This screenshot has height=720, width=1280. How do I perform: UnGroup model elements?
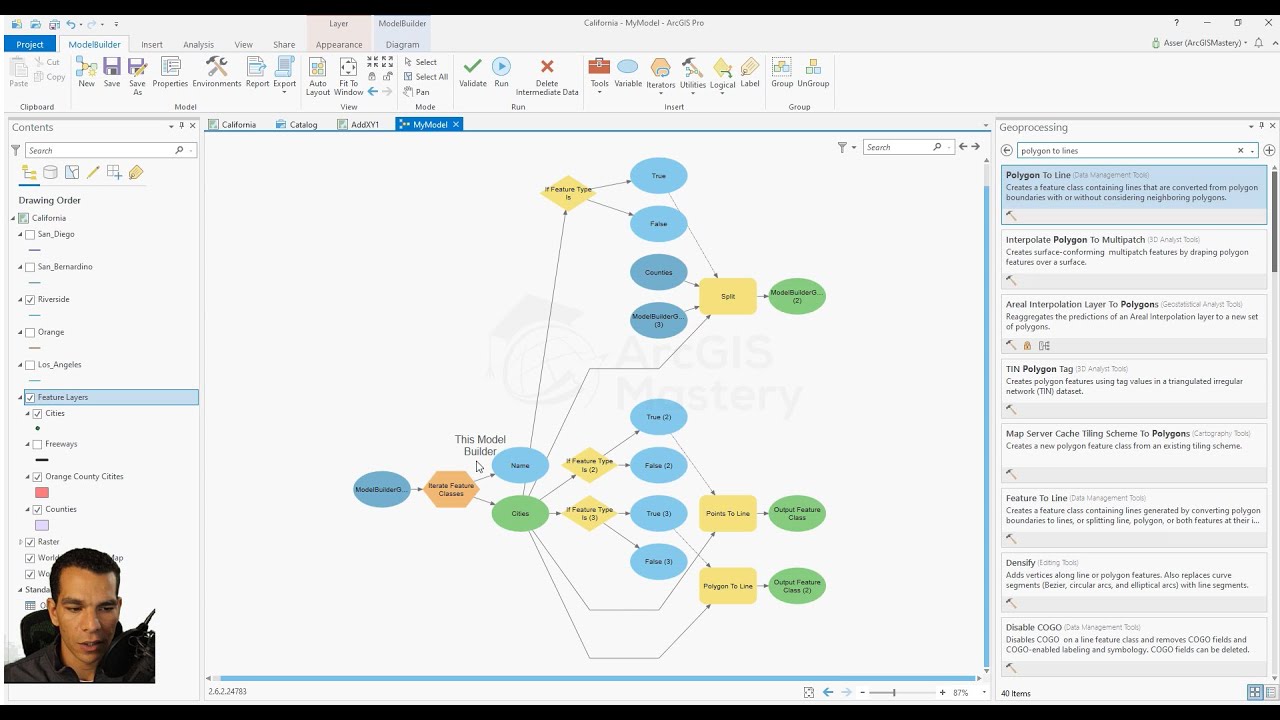(x=813, y=72)
